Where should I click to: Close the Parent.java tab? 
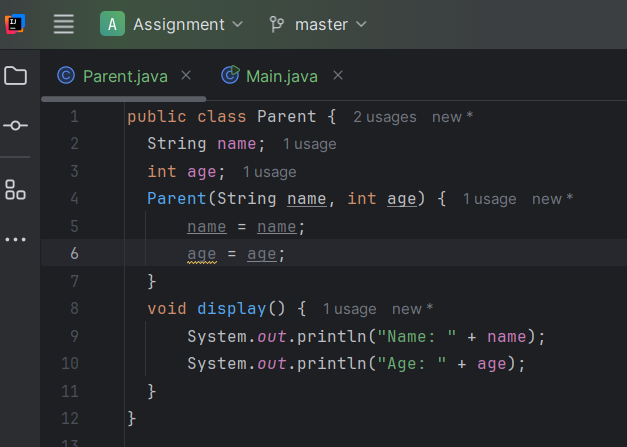coord(186,75)
